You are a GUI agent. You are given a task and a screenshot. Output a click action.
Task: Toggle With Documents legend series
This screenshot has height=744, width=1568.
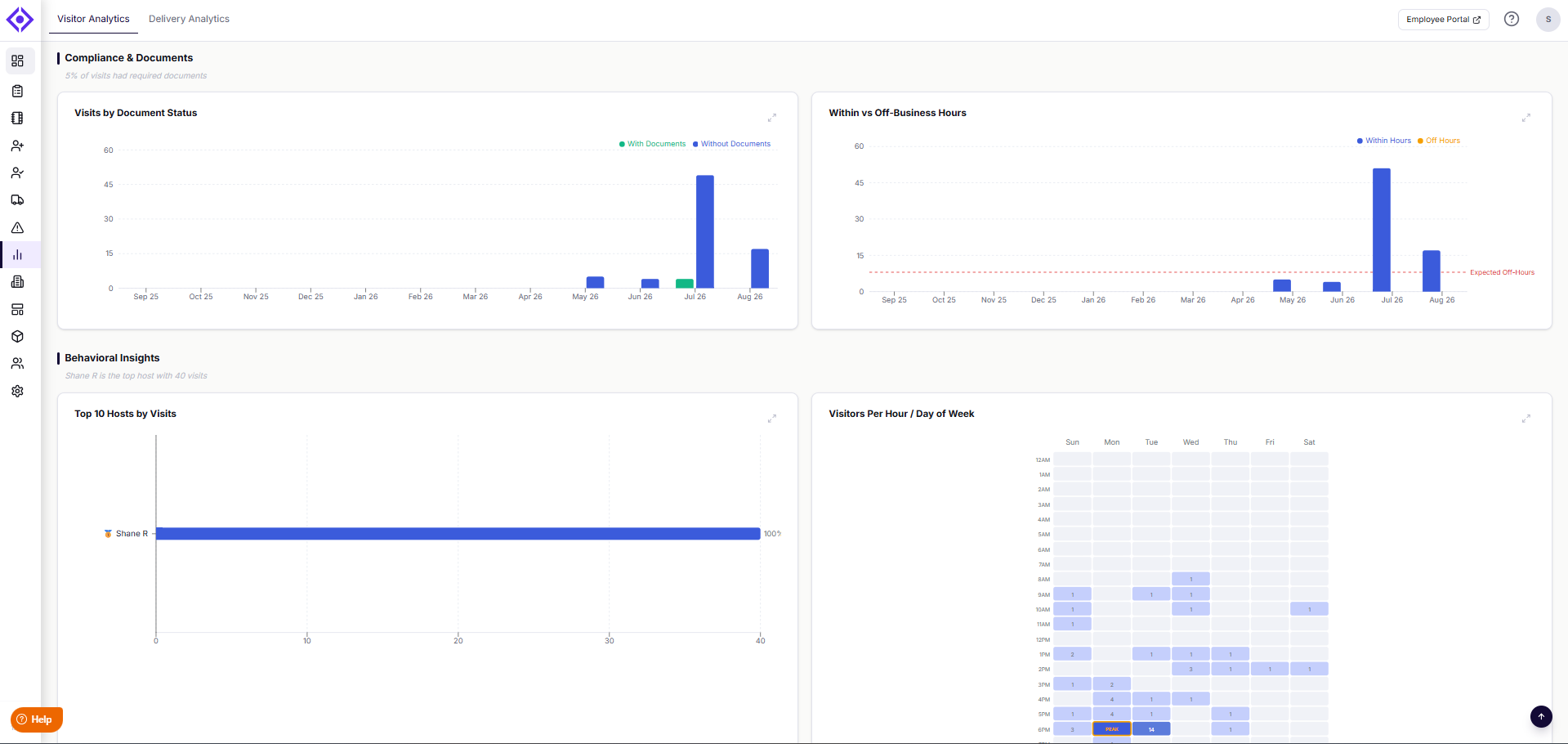[653, 144]
